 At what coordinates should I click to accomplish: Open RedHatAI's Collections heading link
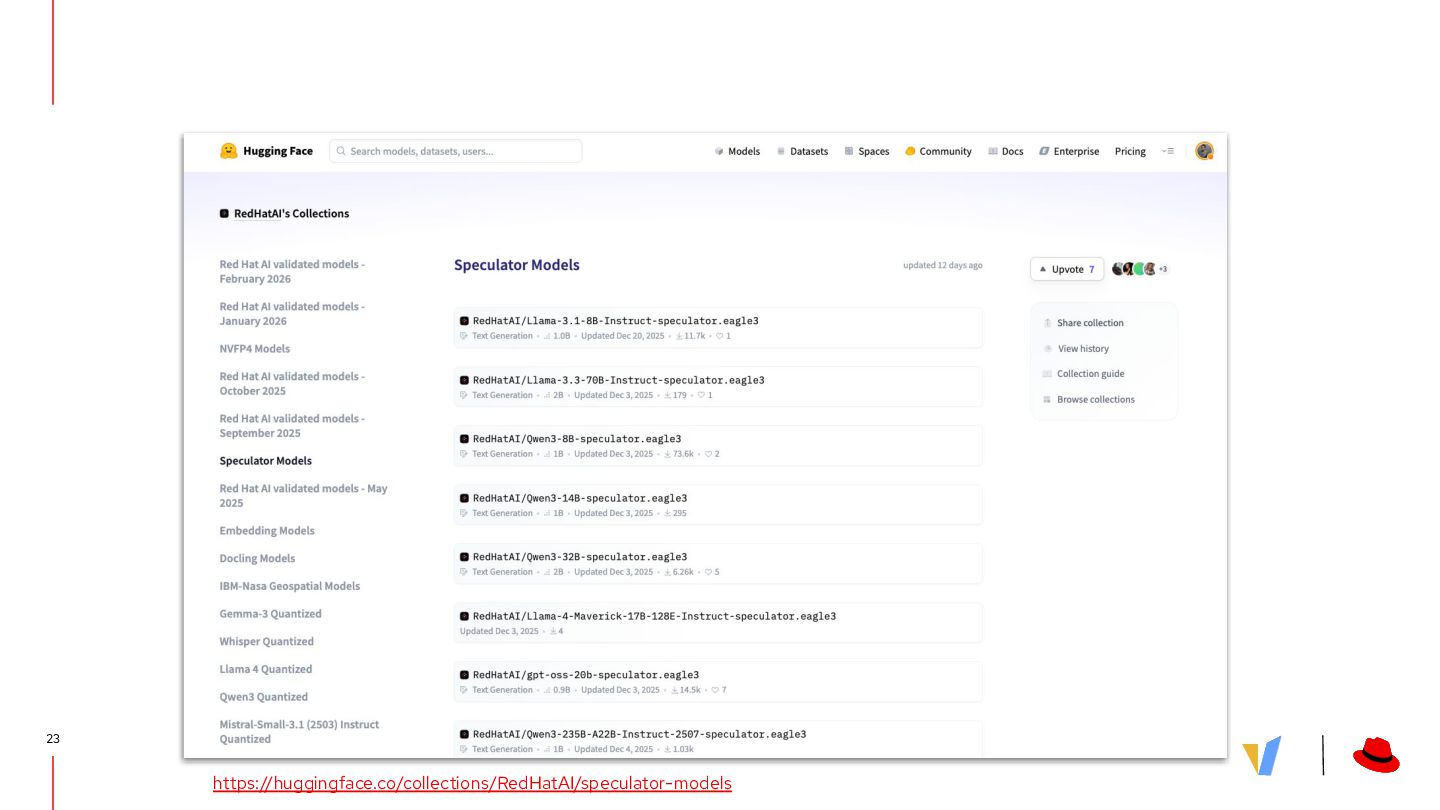(291, 213)
